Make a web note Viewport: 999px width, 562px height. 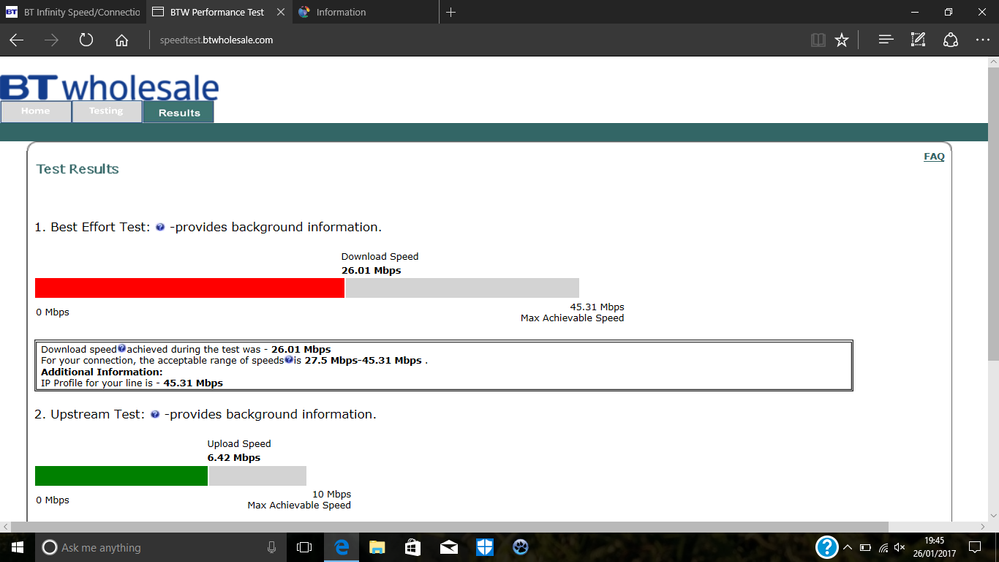[x=917, y=40]
